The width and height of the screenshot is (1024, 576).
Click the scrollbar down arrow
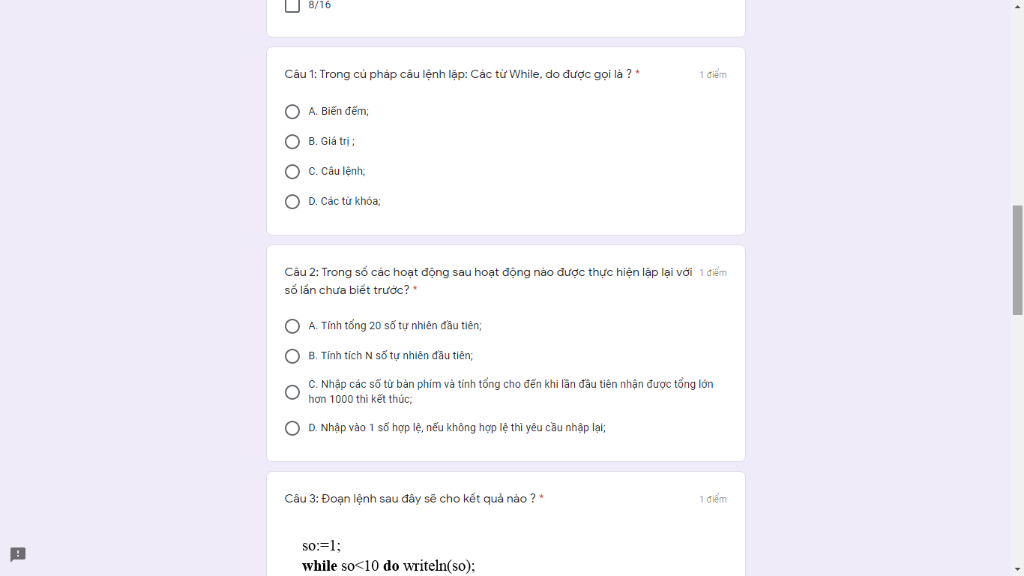tap(1017, 570)
